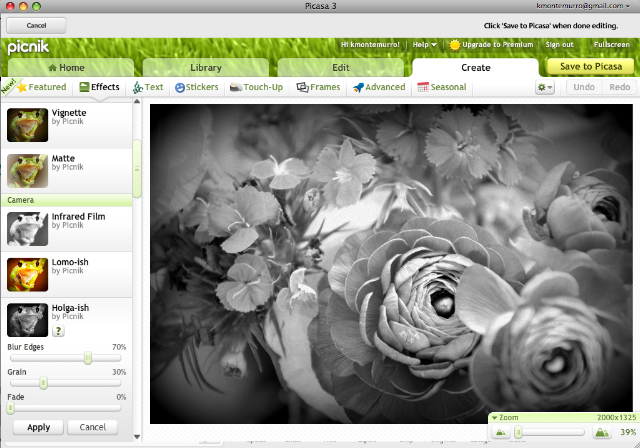
Task: Open the Stickers smiley tool
Action: pyautogui.click(x=197, y=87)
